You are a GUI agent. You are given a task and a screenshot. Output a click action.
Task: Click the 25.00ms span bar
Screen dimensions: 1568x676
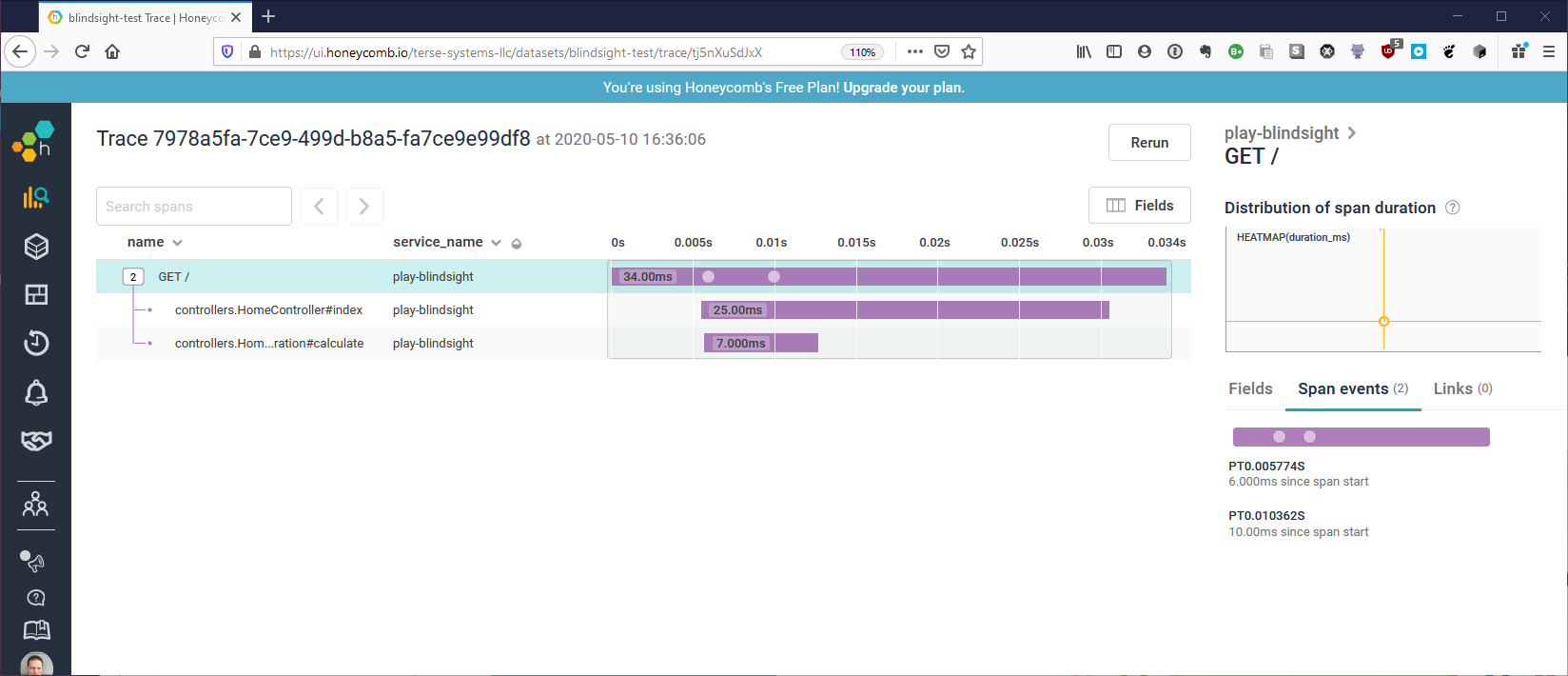(905, 310)
